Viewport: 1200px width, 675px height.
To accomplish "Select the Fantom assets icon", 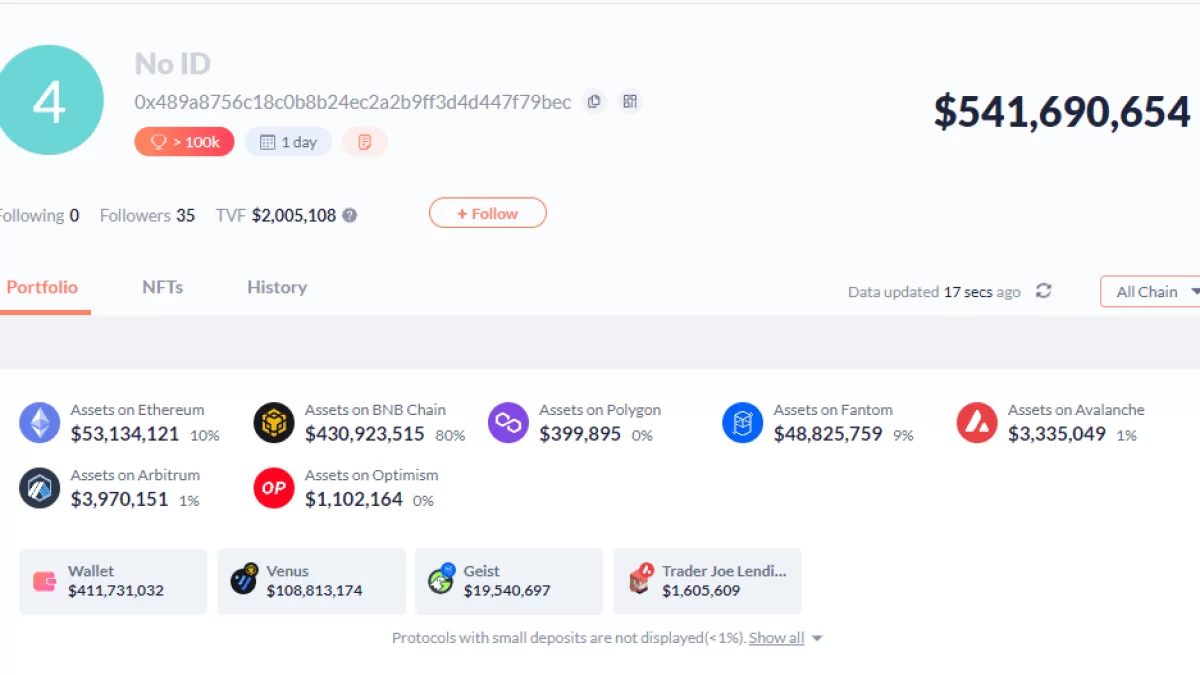I will point(742,423).
